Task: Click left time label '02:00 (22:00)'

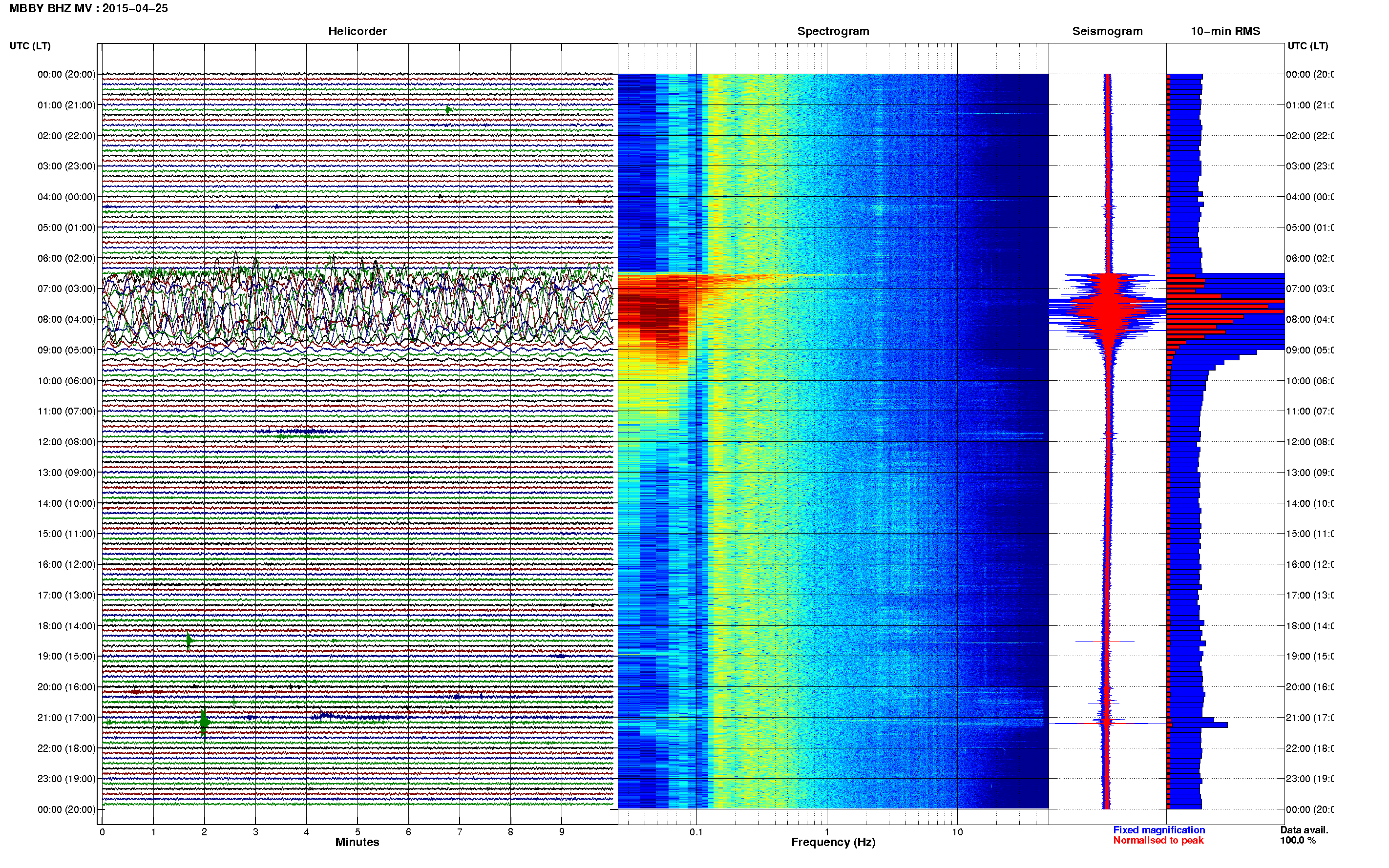Action: [x=66, y=136]
